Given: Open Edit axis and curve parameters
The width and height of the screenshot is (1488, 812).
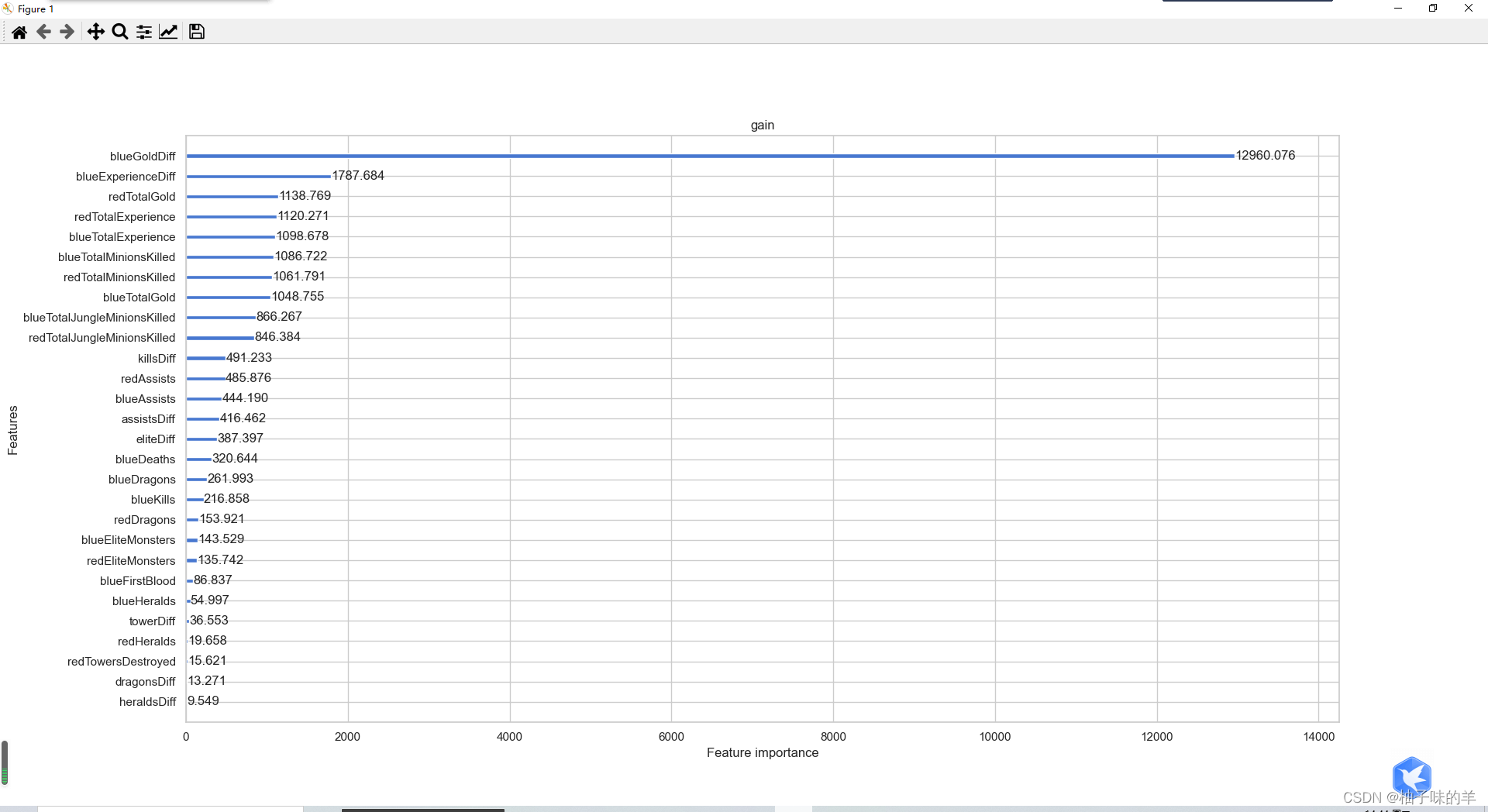Looking at the screenshot, I should coord(168,32).
